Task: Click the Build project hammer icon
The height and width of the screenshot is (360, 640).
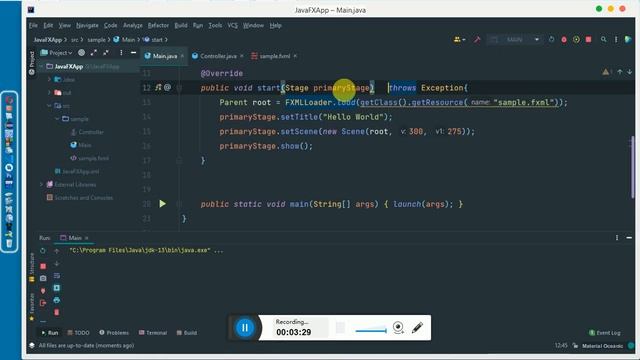Action: (477, 40)
